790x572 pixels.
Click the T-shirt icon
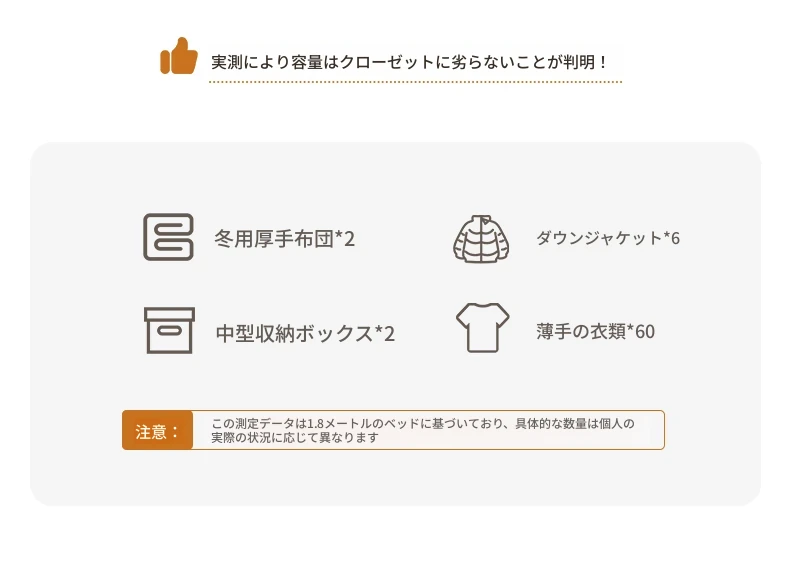pos(483,328)
